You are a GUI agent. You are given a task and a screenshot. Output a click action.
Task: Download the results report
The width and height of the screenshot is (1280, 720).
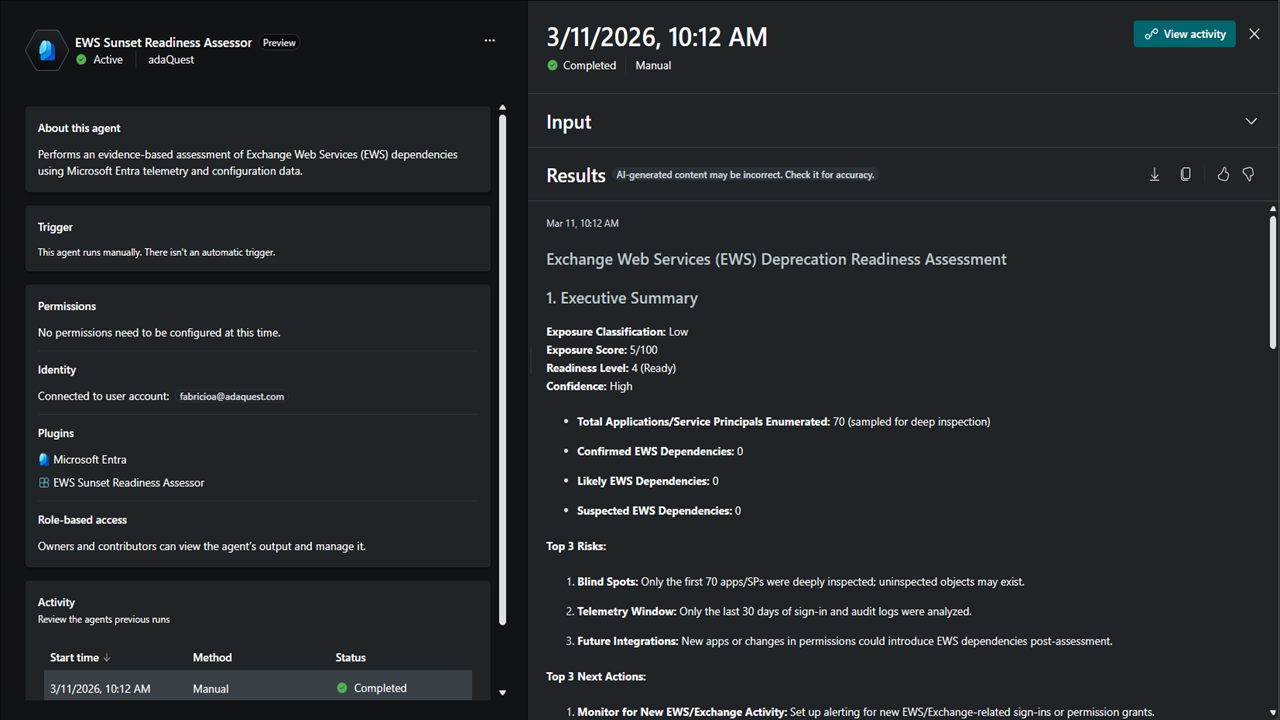[1154, 174]
